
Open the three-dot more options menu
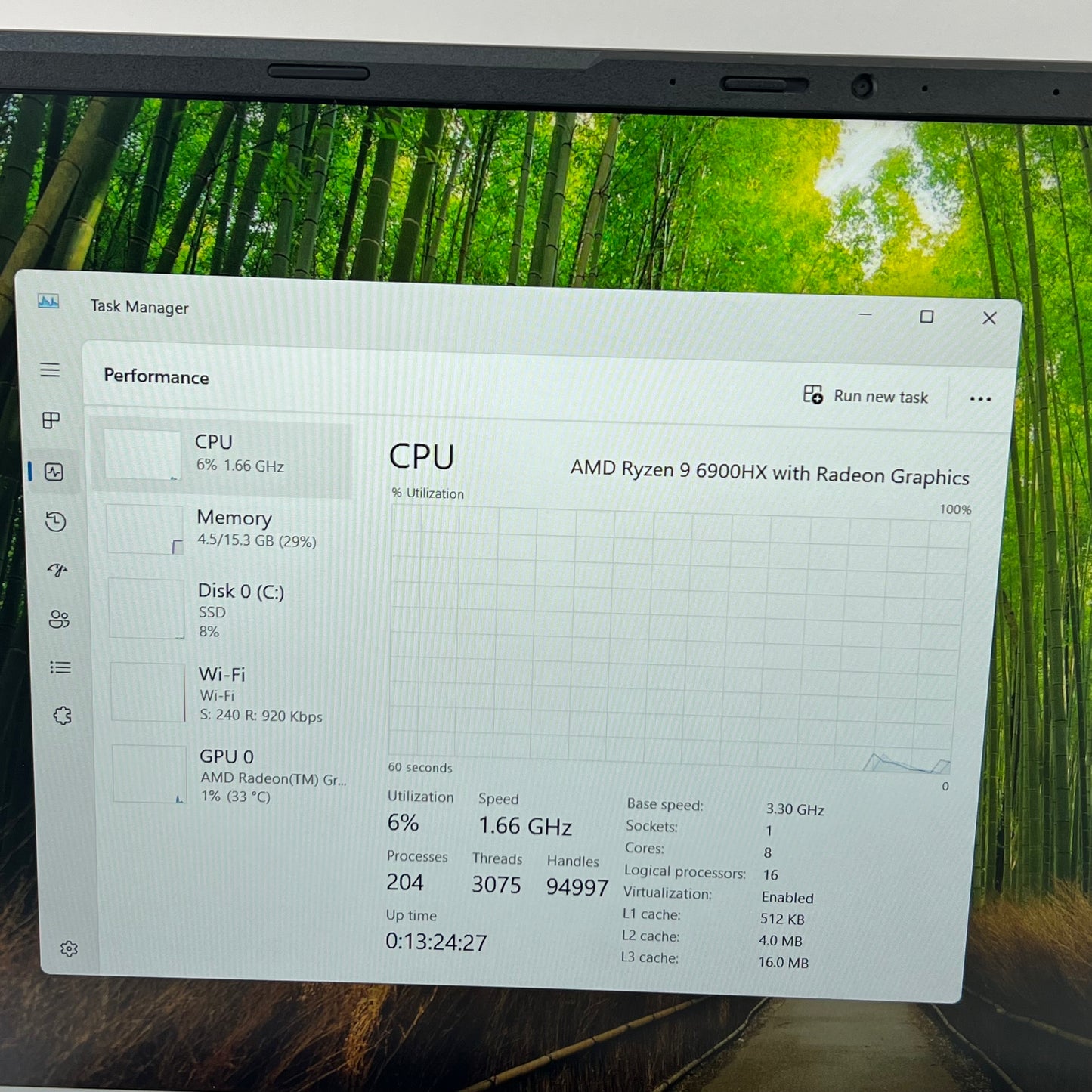980,399
